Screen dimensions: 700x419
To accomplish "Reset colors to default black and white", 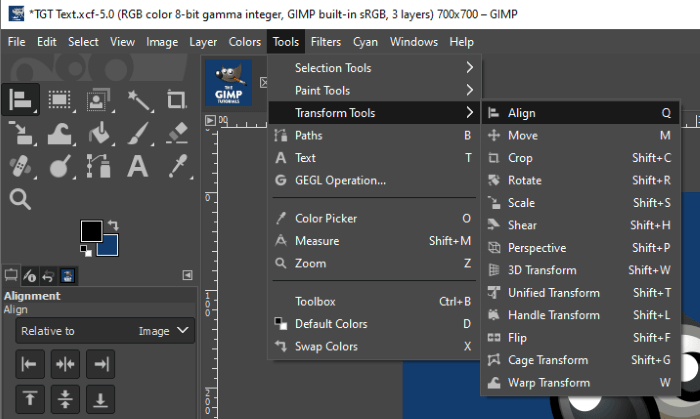I will (85, 250).
